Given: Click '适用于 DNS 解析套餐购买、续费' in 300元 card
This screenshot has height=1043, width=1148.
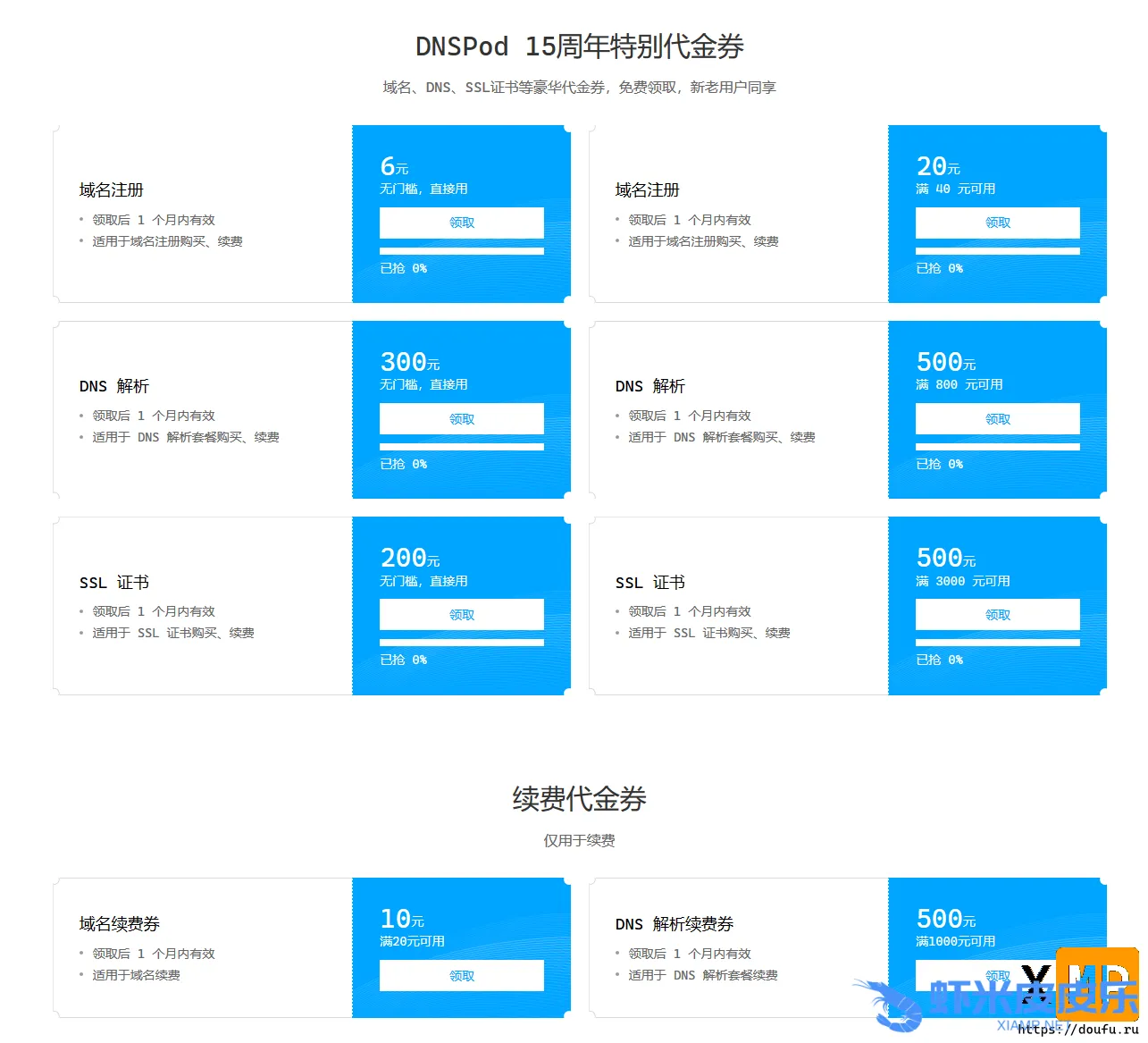Looking at the screenshot, I should click(186, 438).
